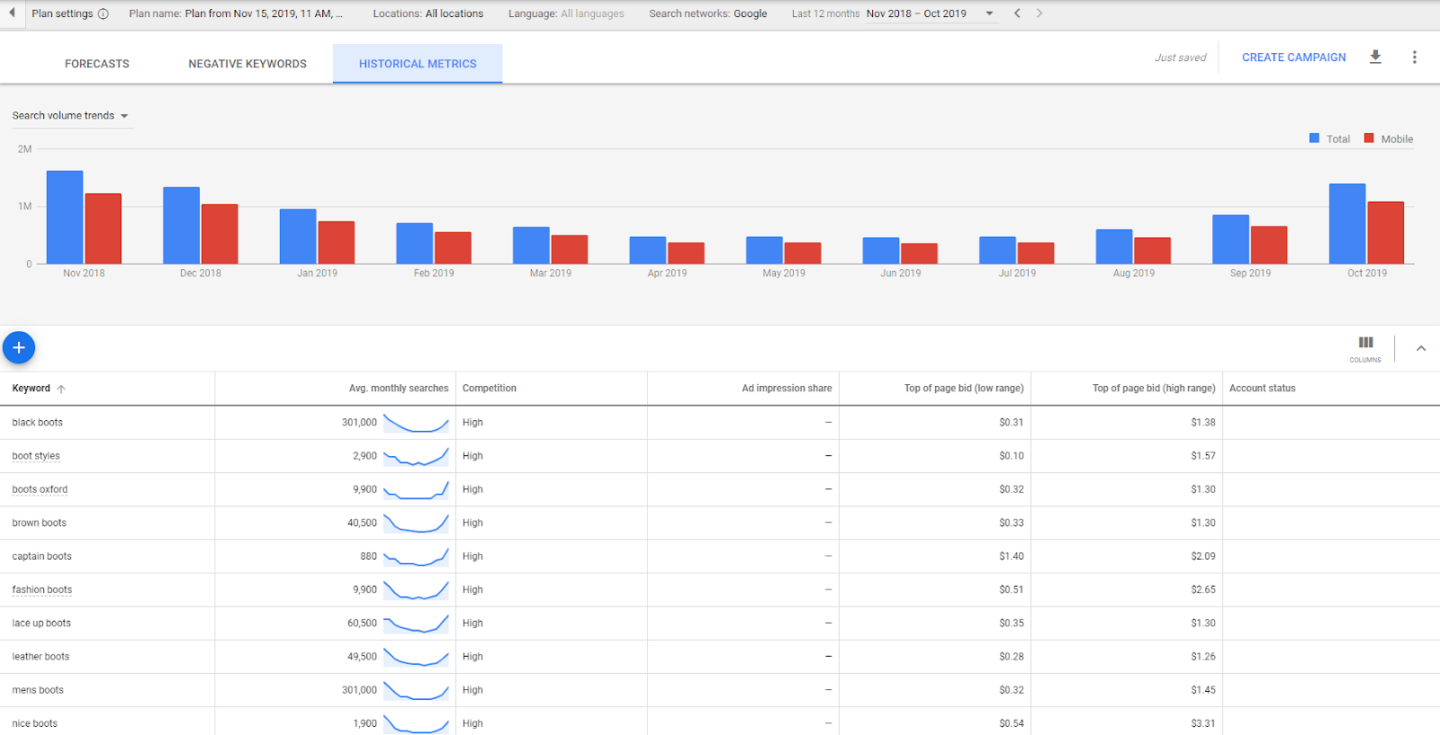Sort by Keyword column arrow
1440x735 pixels.
tap(61, 389)
